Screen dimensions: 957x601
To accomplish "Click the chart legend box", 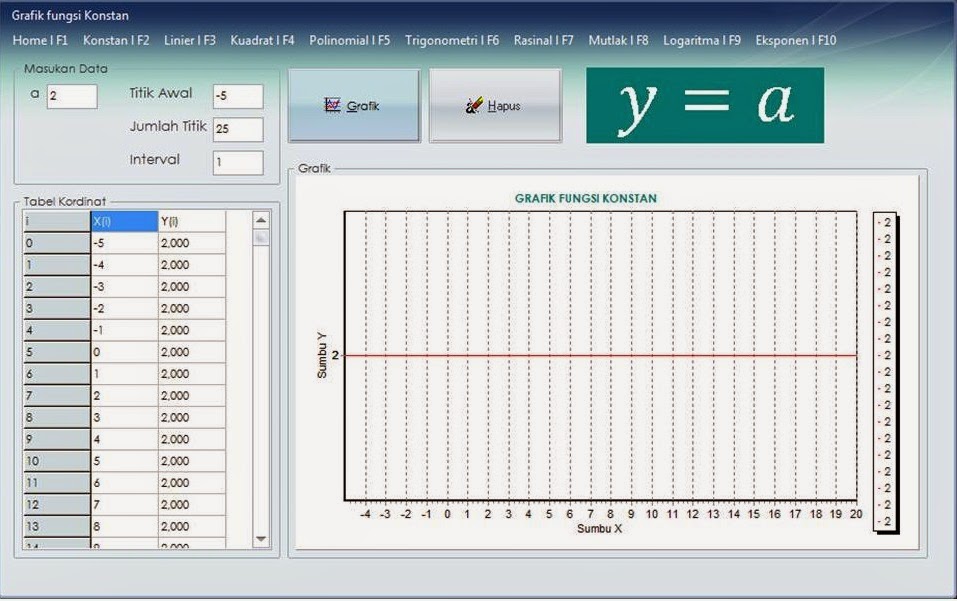I will click(x=885, y=372).
